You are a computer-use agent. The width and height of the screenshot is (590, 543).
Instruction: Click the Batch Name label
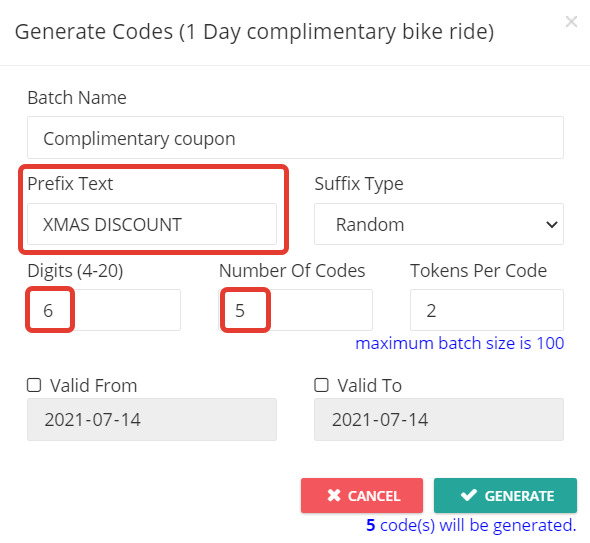pyautogui.click(x=77, y=98)
